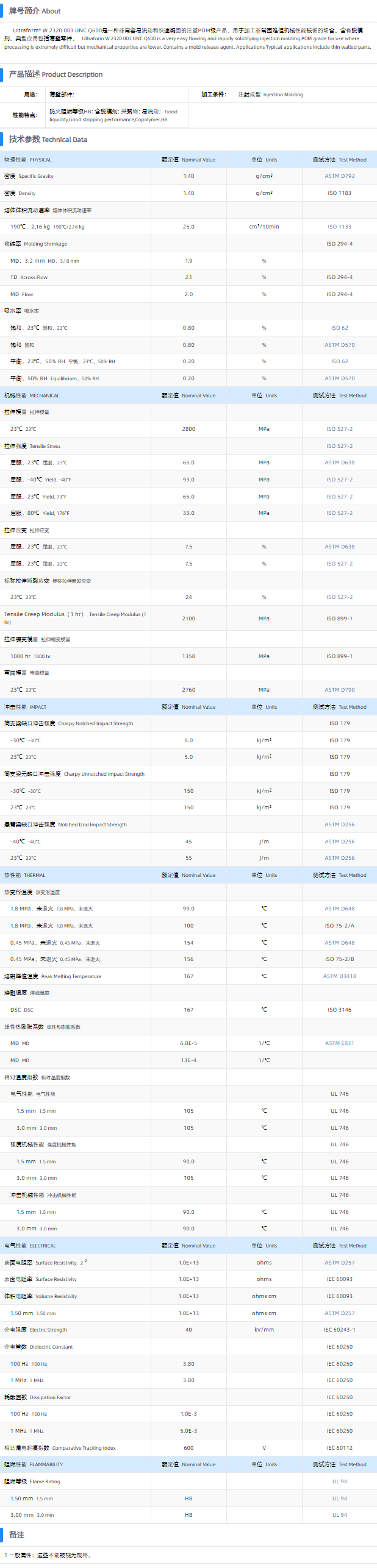Click the 薄壁部件 application value
This screenshot has width=377, height=1568.
62,94
